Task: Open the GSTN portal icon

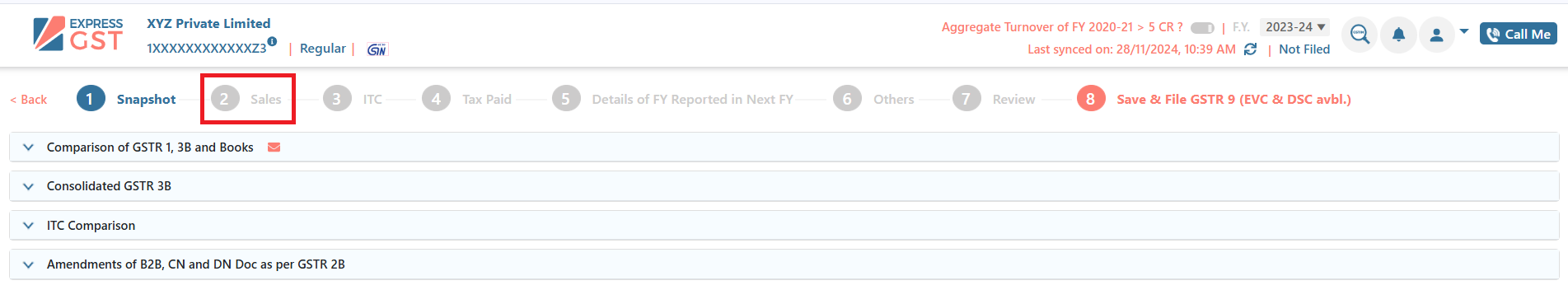Action: point(377,49)
